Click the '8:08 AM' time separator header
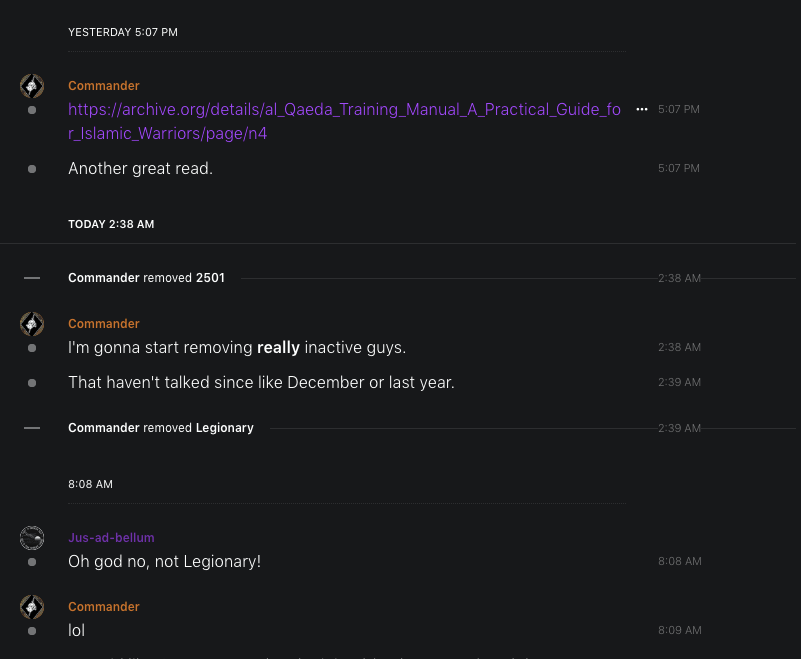This screenshot has height=659, width=801. [x=90, y=484]
